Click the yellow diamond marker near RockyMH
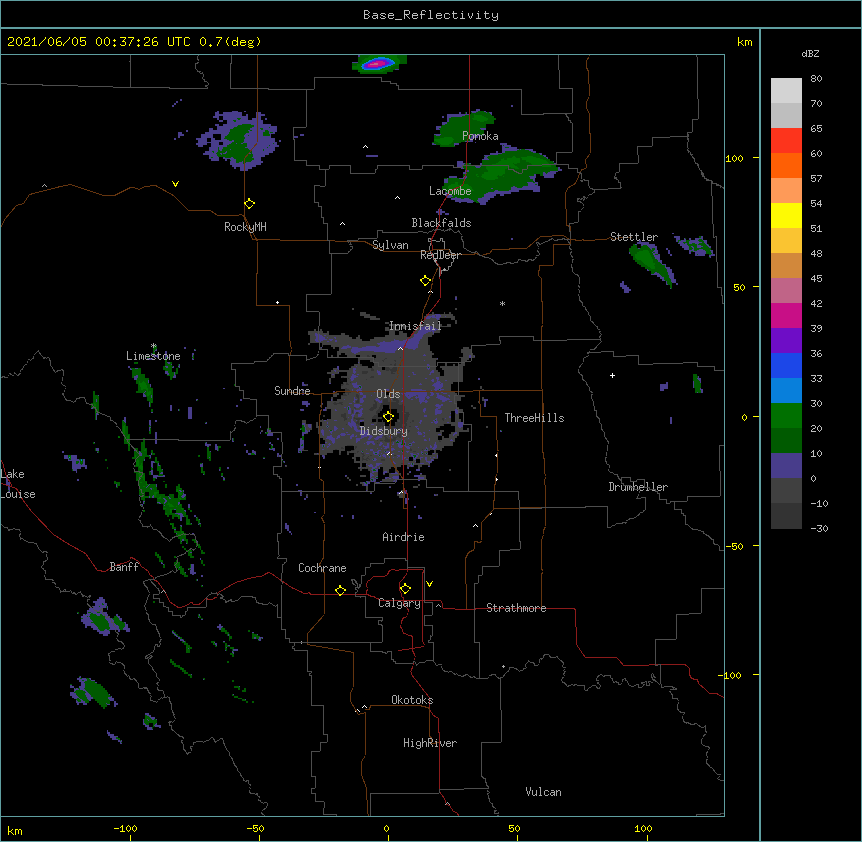Viewport: 862px width, 842px height. [250, 204]
